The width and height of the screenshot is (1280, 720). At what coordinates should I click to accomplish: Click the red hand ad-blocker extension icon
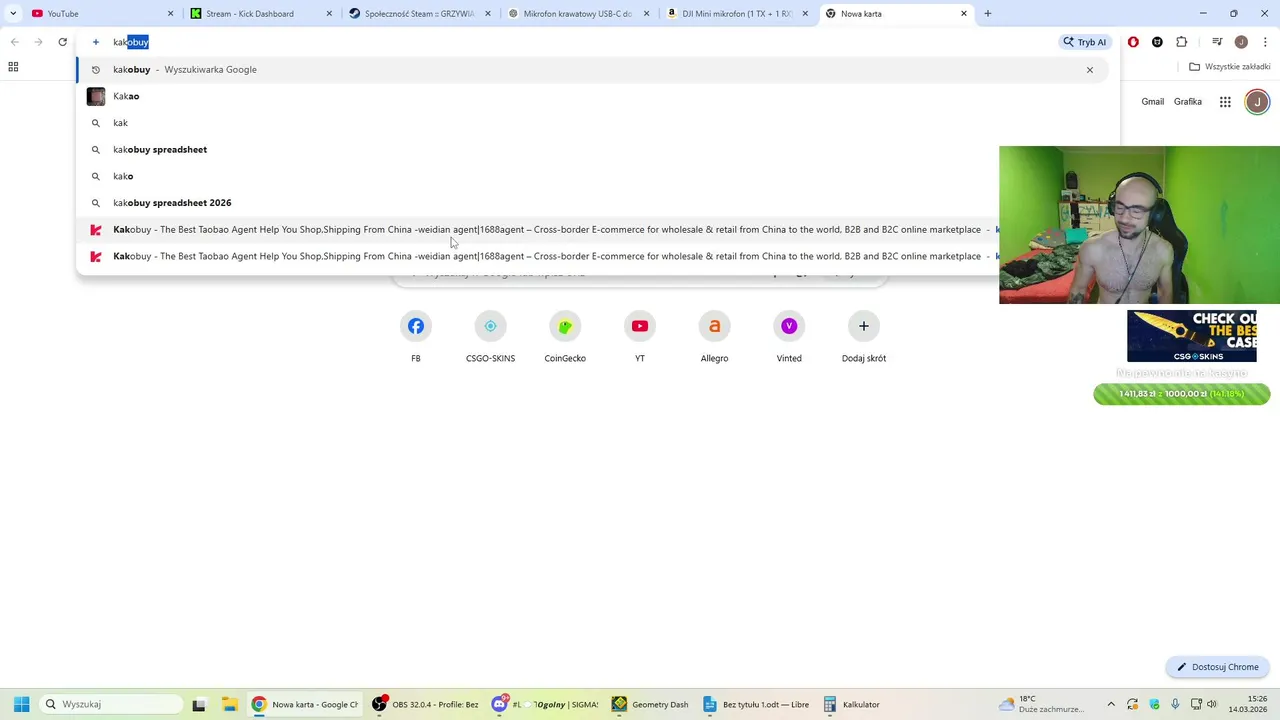(x=1133, y=42)
